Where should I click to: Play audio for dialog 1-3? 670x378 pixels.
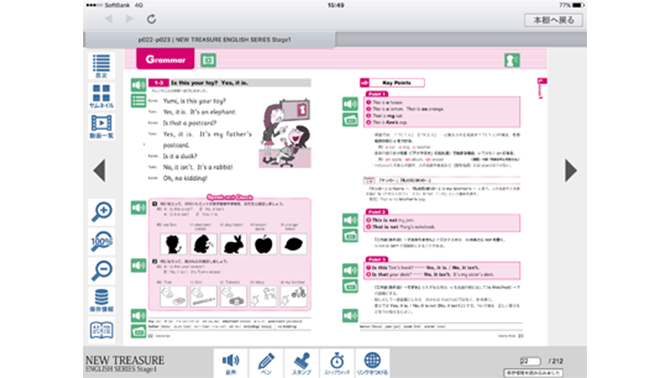[138, 85]
